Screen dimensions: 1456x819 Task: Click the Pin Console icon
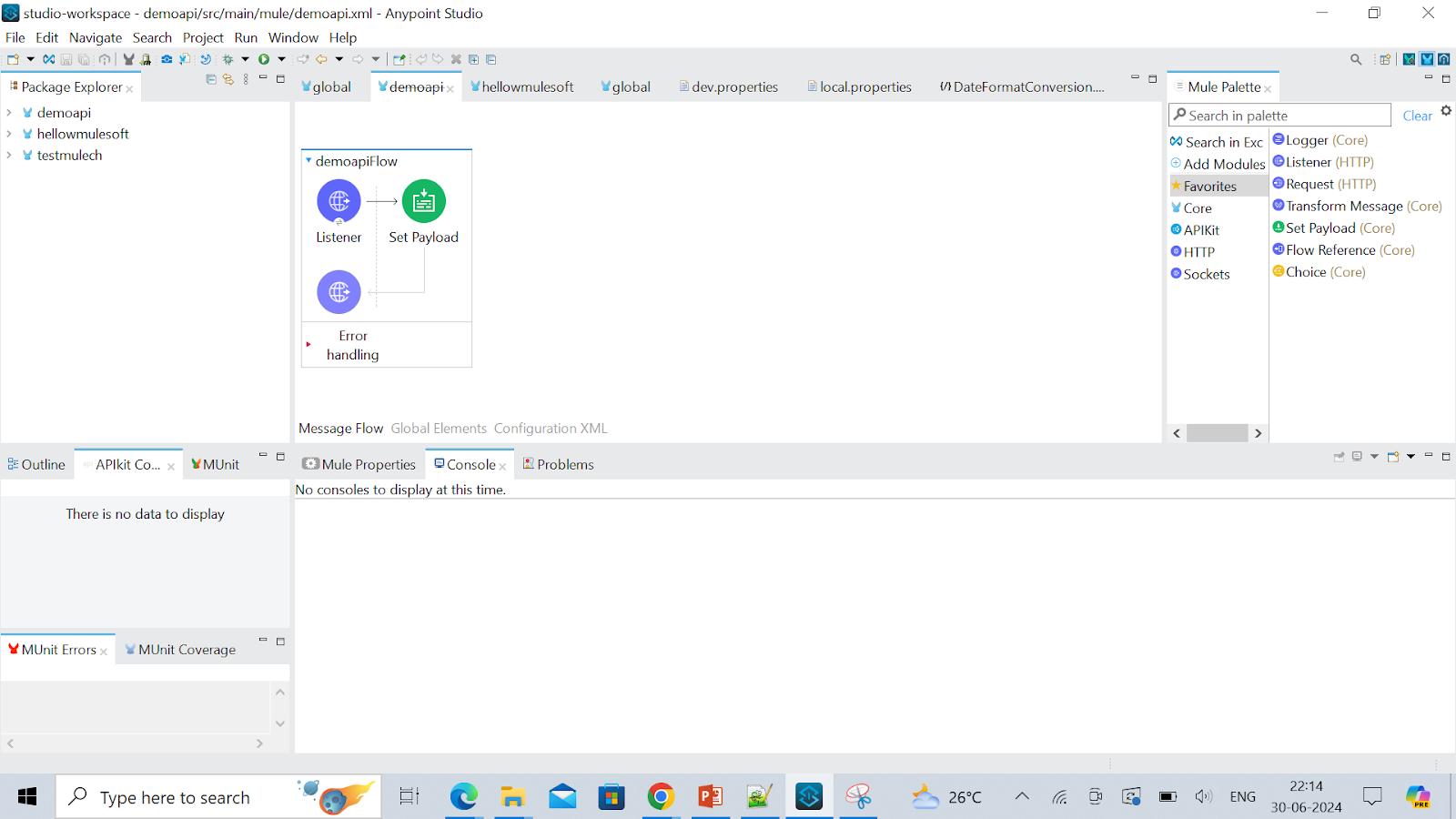1340,457
